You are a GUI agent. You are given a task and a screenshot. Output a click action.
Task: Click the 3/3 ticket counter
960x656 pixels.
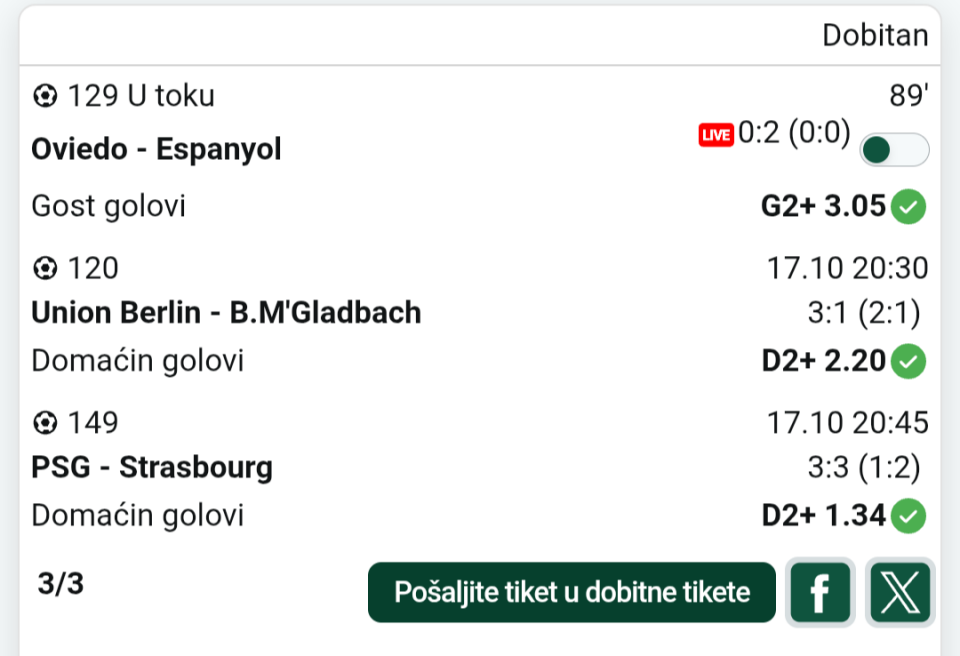point(61,584)
